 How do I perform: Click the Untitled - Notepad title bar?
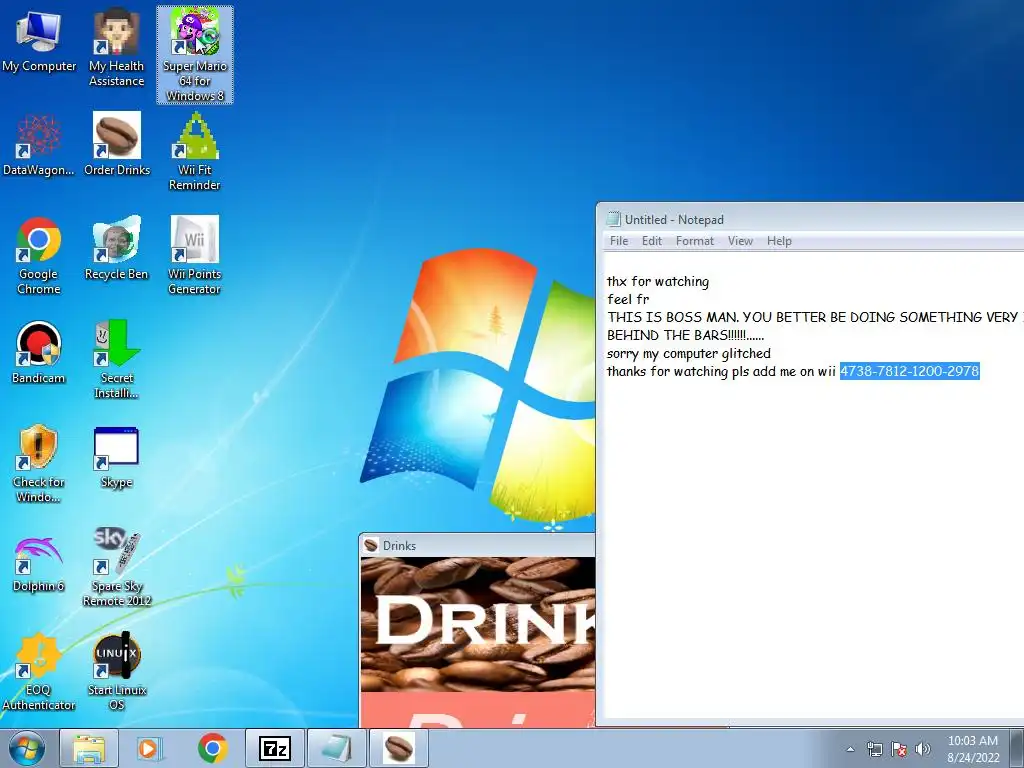(x=810, y=219)
